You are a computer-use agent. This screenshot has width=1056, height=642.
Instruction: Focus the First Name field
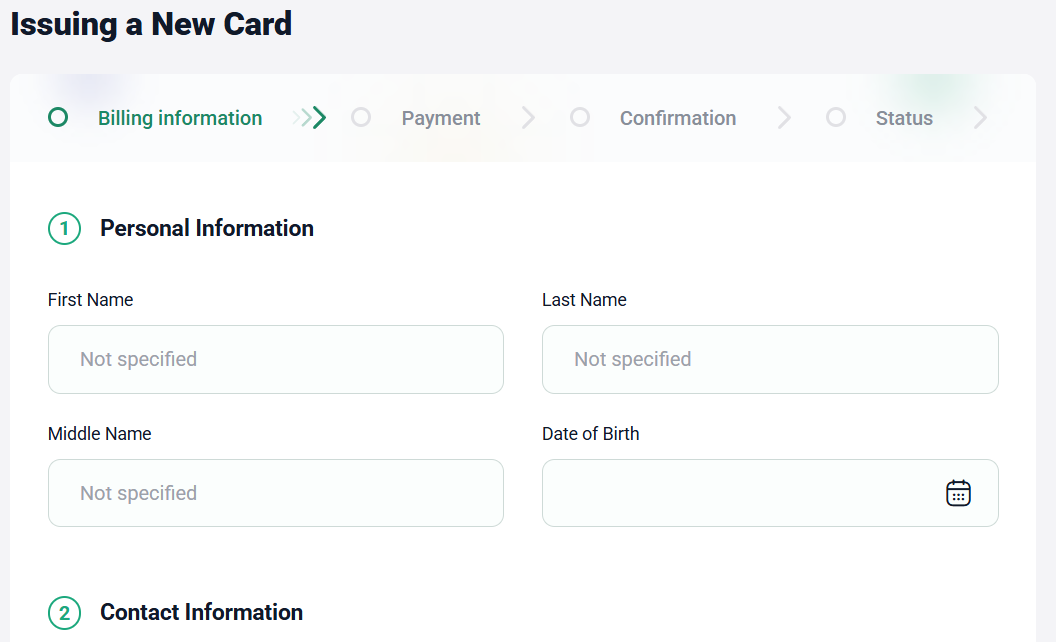(x=275, y=359)
